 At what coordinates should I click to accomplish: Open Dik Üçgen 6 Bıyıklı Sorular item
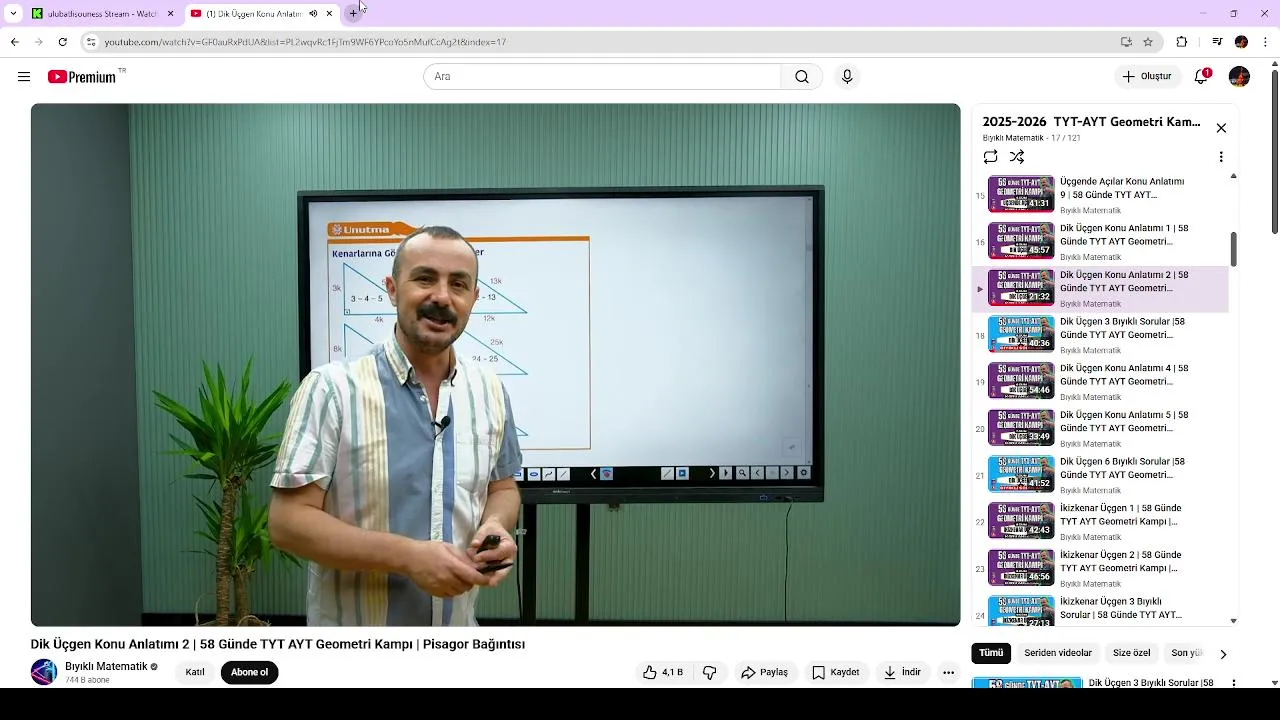[1100, 475]
